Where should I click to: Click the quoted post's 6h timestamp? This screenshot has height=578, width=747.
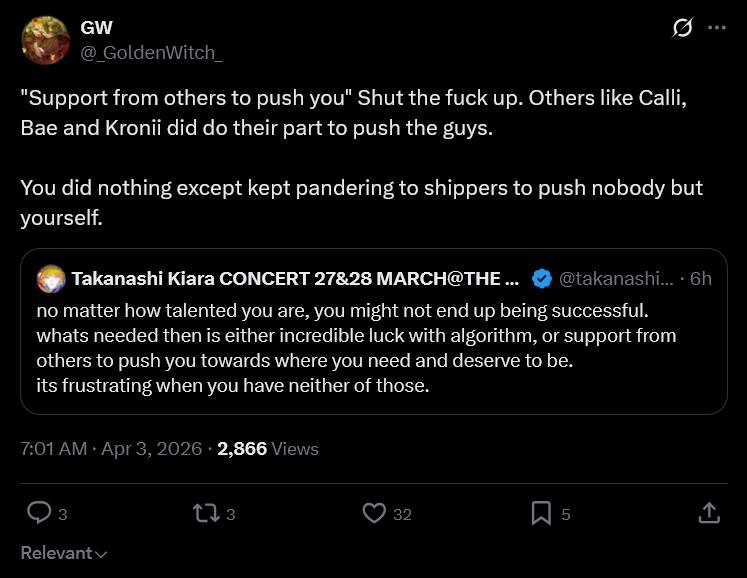(x=701, y=278)
